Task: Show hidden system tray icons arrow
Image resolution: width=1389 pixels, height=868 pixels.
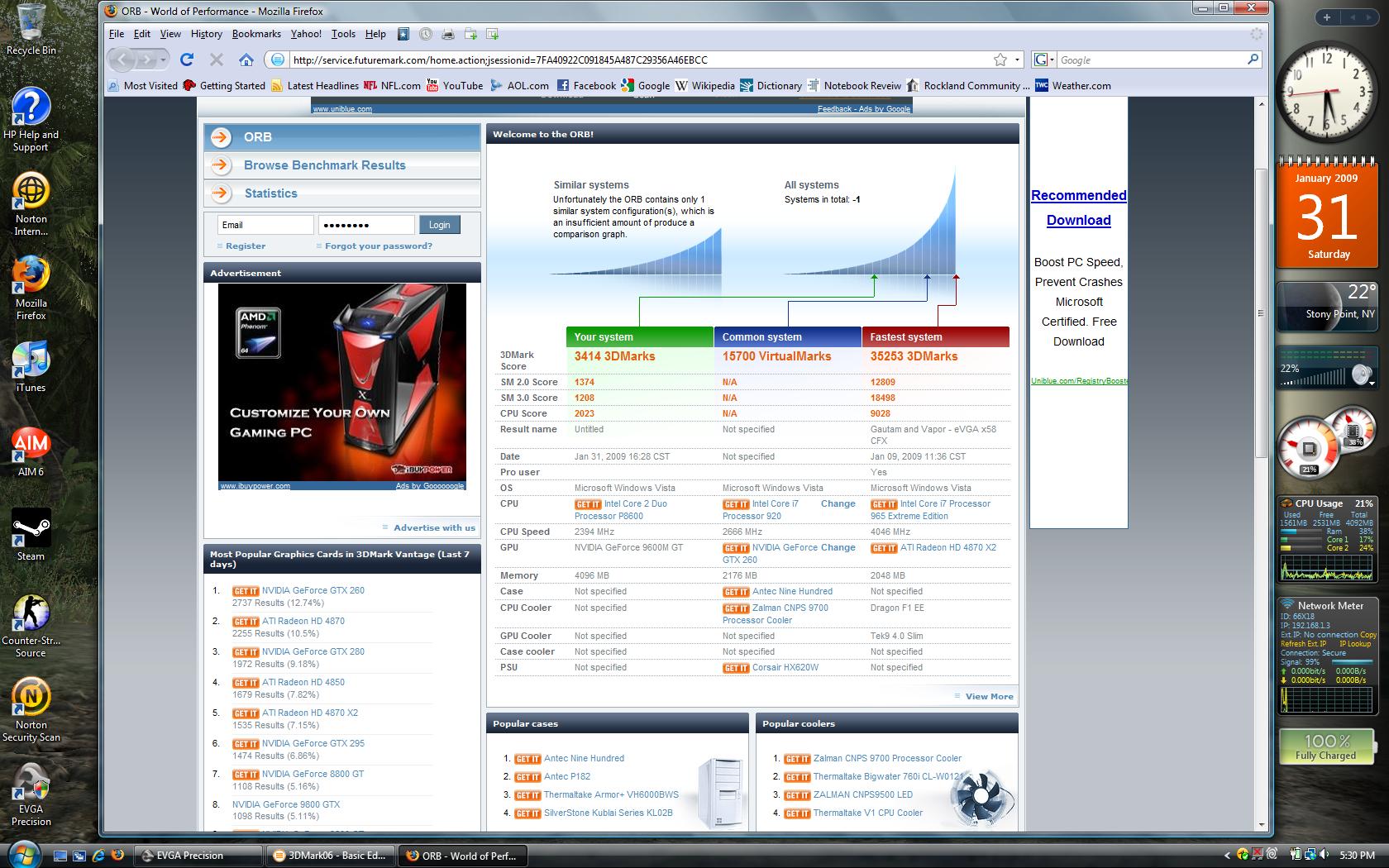Action: click(1228, 856)
